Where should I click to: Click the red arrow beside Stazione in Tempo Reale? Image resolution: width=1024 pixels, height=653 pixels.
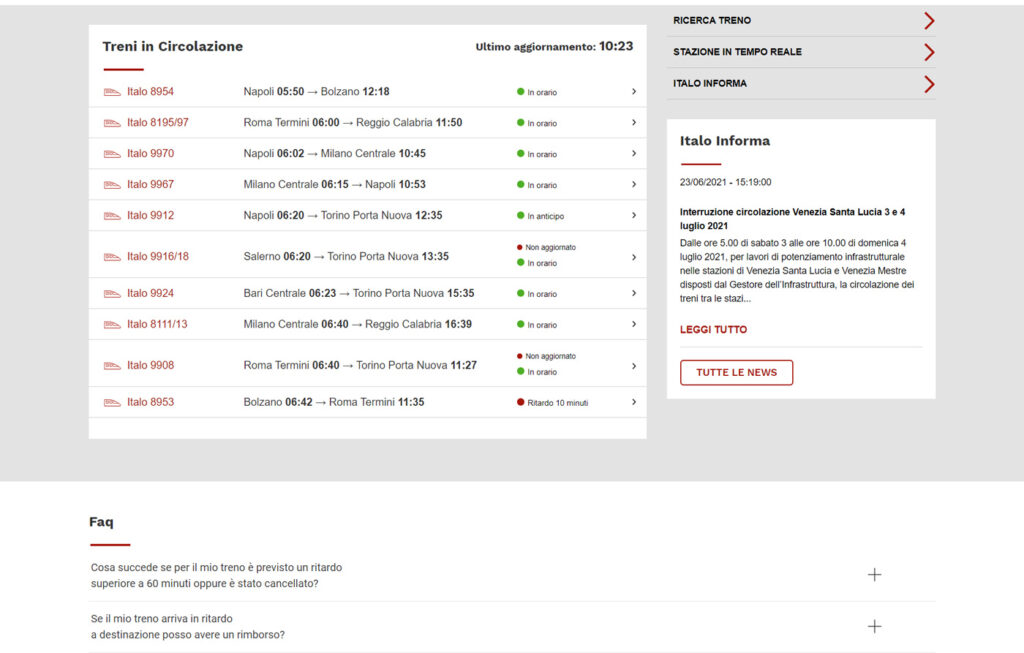(x=929, y=52)
